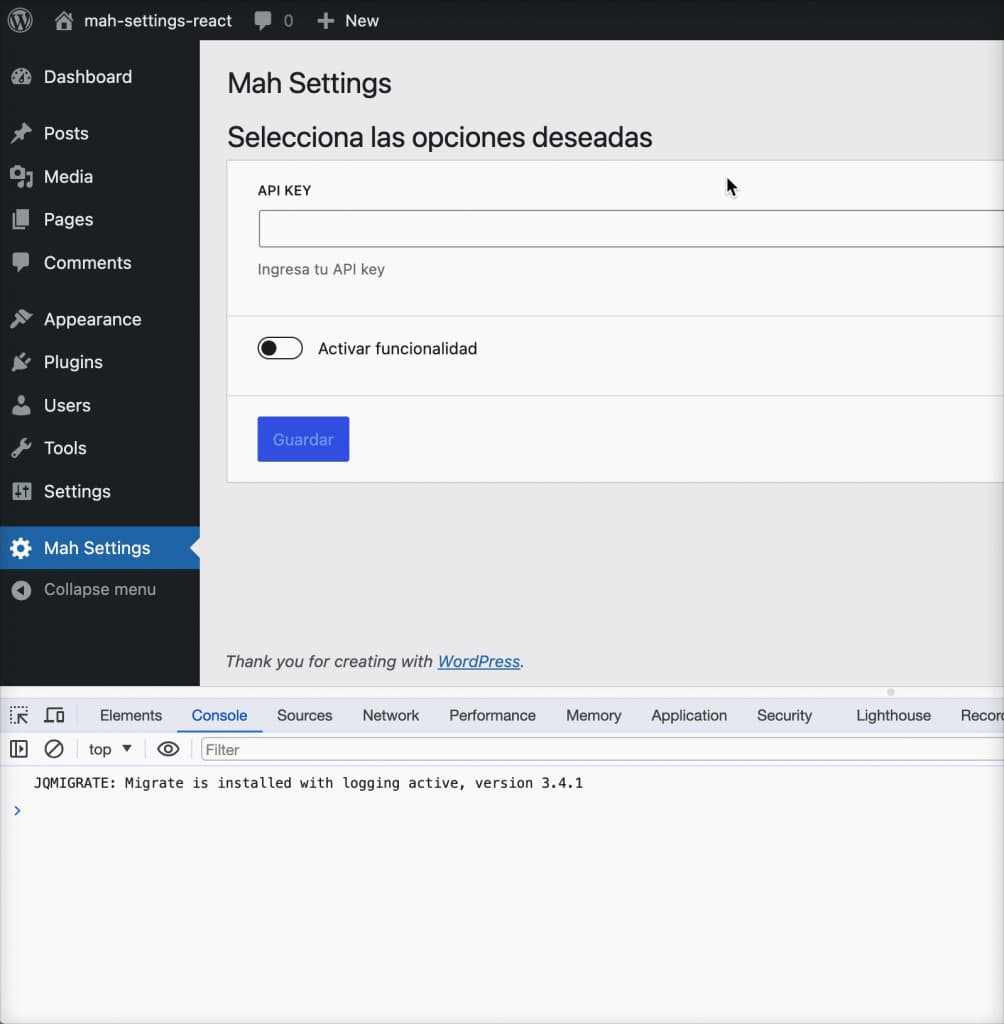The image size is (1004, 1024).
Task: Collapse the admin sidebar menu
Action: (99, 590)
